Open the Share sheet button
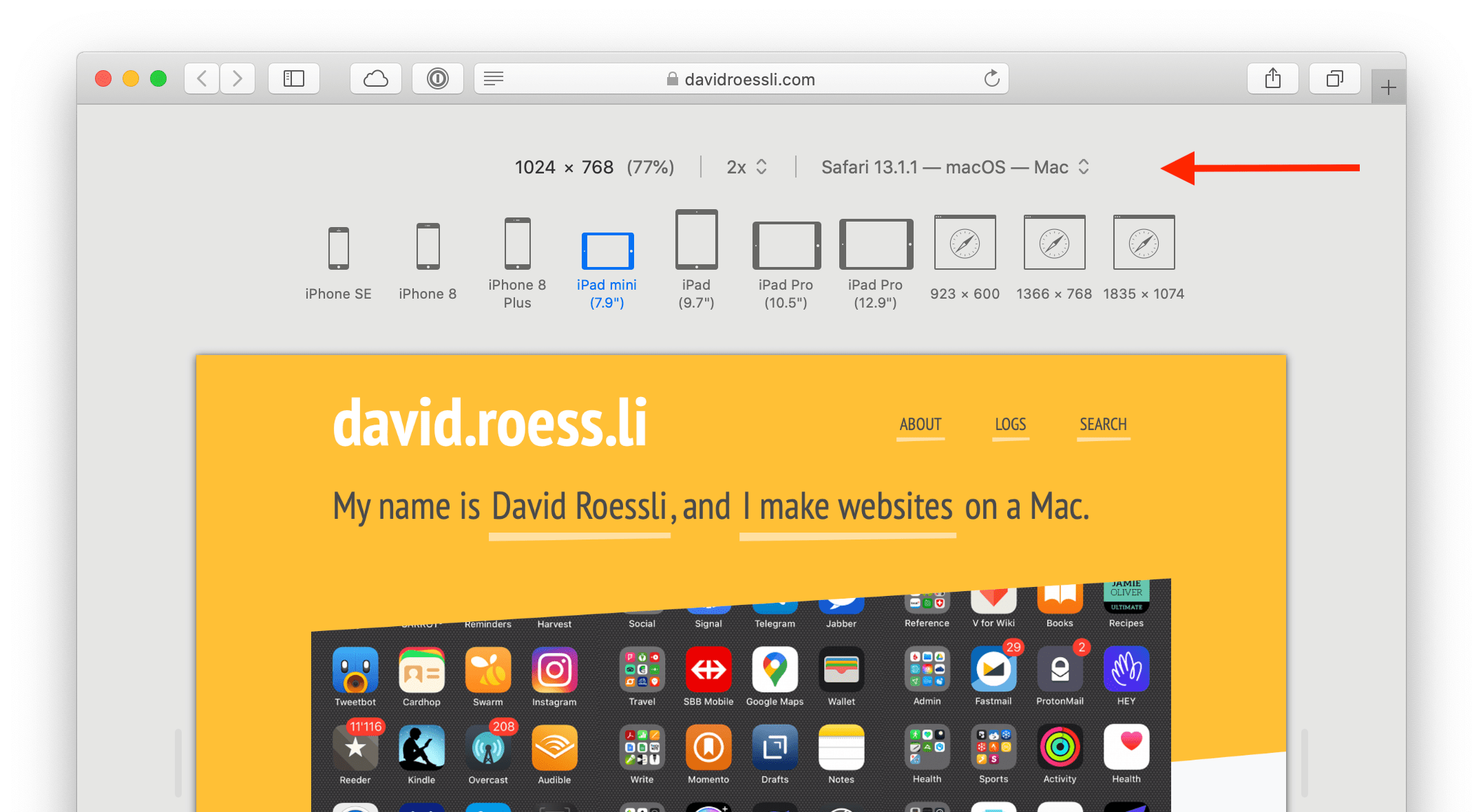 tap(1273, 78)
